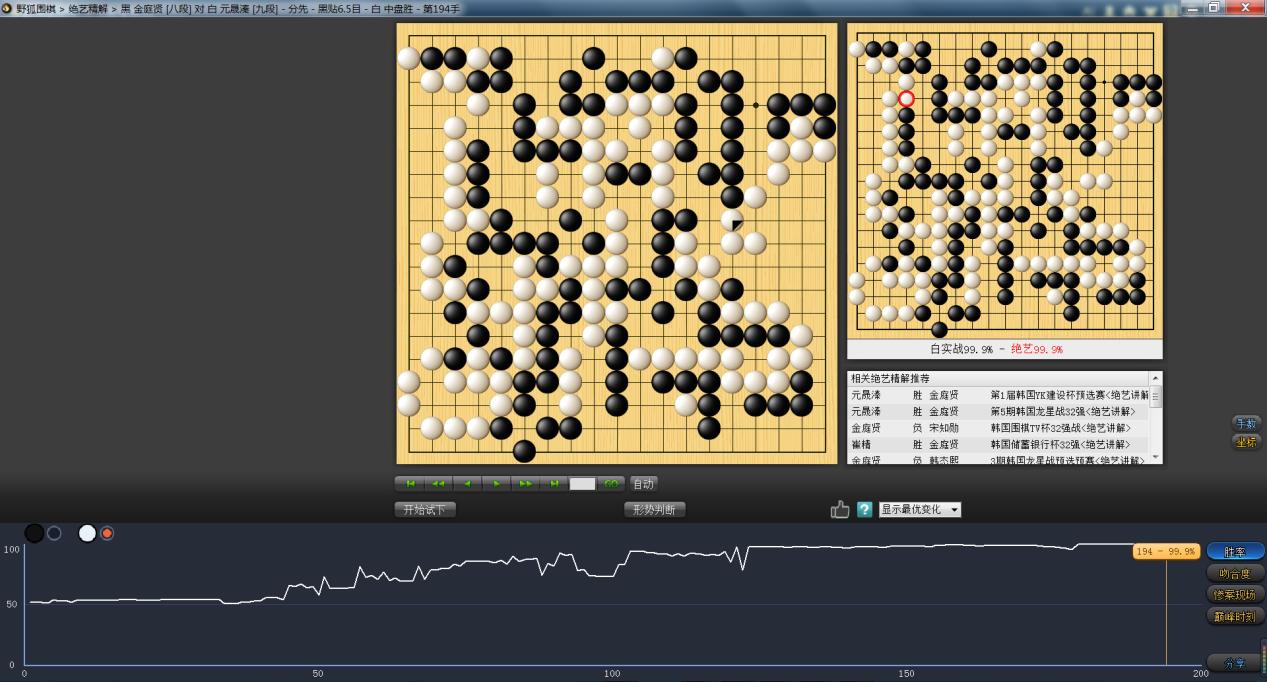Give a thumbs-up to this analysis
The width and height of the screenshot is (1267, 682).
click(840, 509)
